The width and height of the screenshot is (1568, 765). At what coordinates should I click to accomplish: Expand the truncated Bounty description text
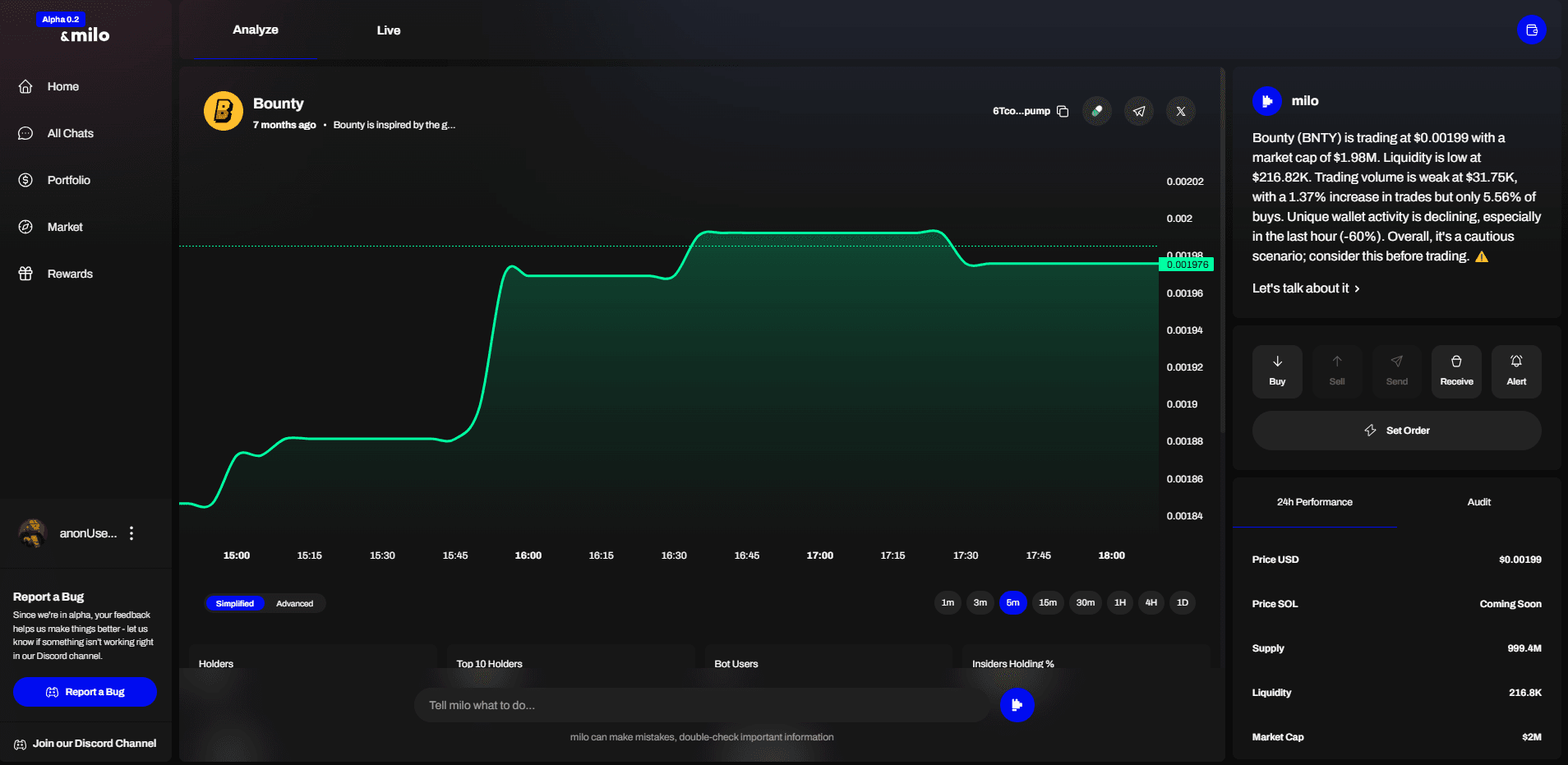[x=394, y=125]
